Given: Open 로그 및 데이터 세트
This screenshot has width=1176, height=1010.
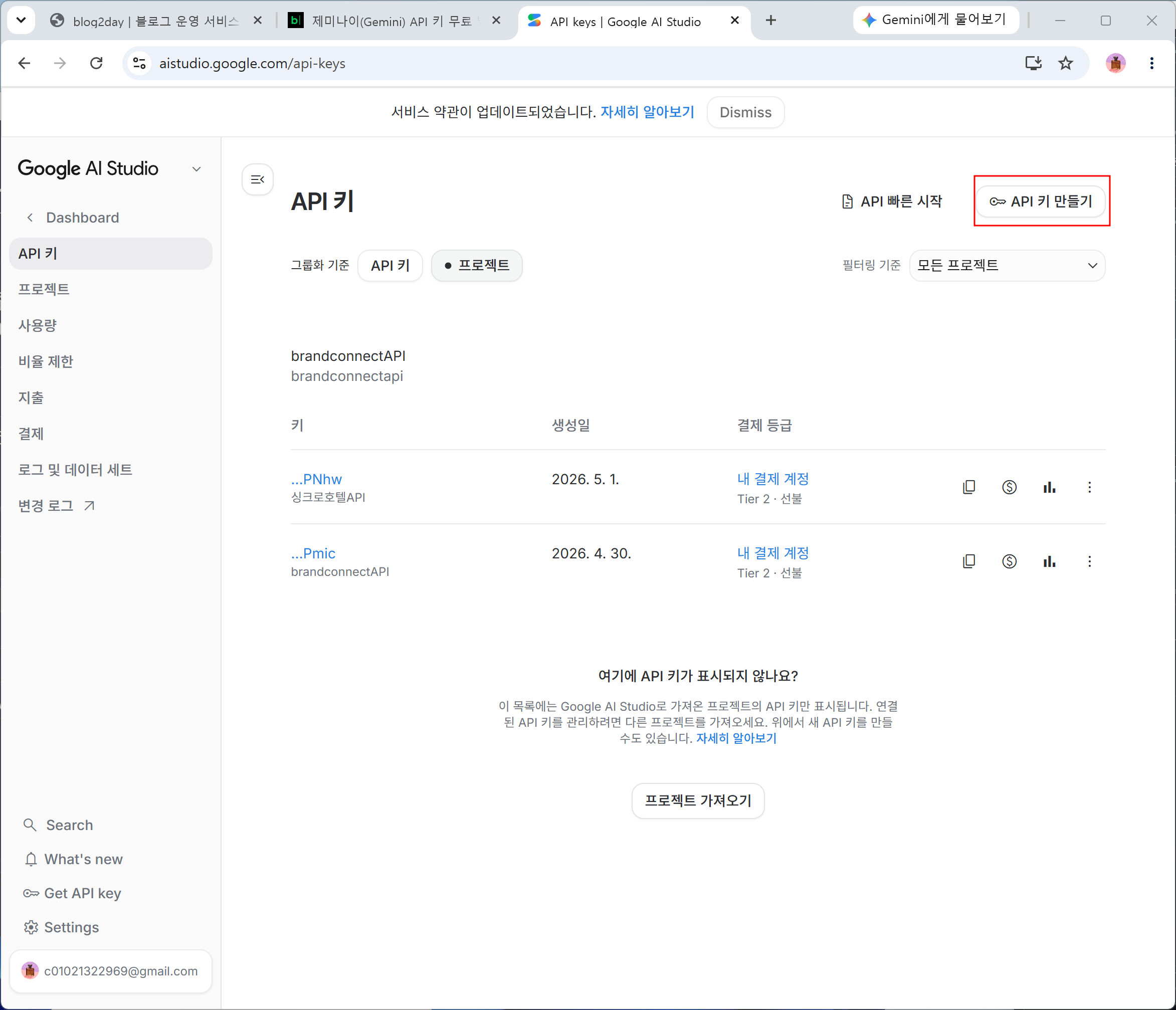Looking at the screenshot, I should point(75,469).
